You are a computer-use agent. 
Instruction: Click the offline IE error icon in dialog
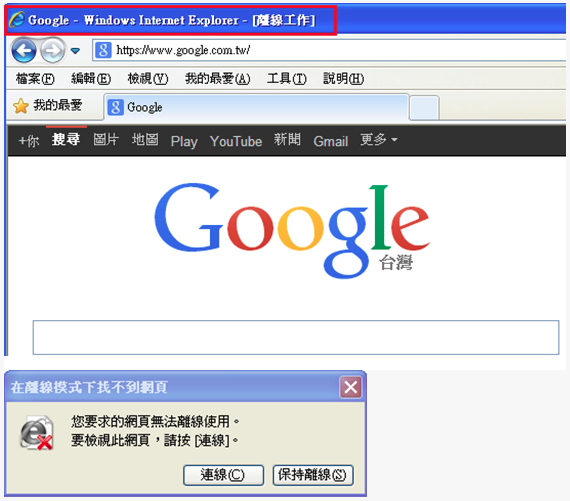point(36,433)
